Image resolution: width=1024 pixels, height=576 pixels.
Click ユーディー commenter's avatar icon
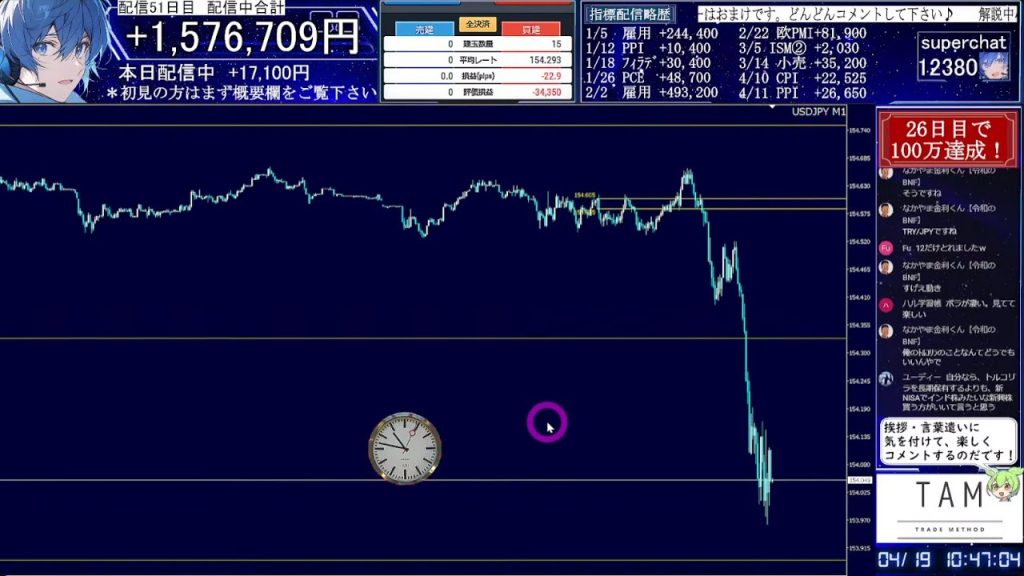pos(885,379)
